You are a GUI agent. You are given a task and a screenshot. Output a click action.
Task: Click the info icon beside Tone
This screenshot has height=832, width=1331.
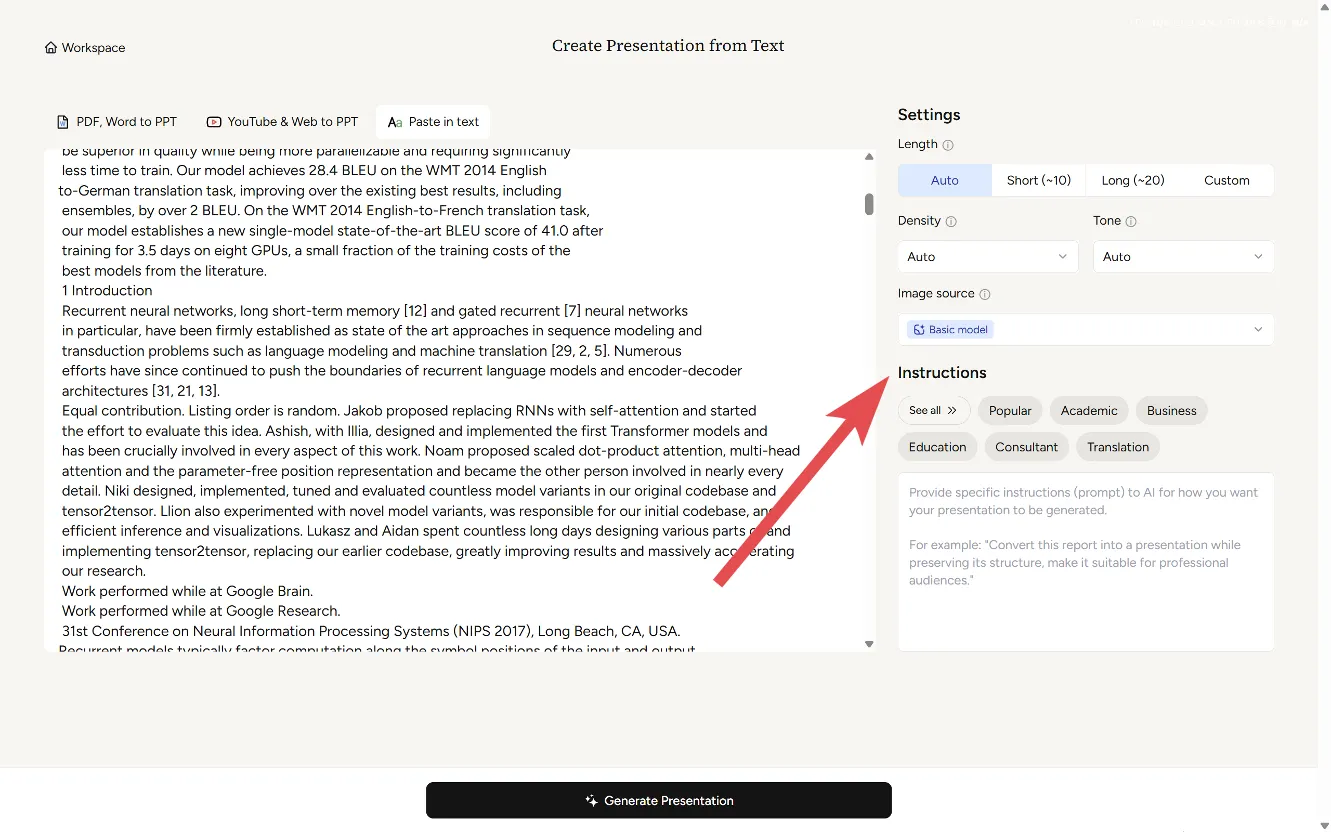click(1131, 221)
